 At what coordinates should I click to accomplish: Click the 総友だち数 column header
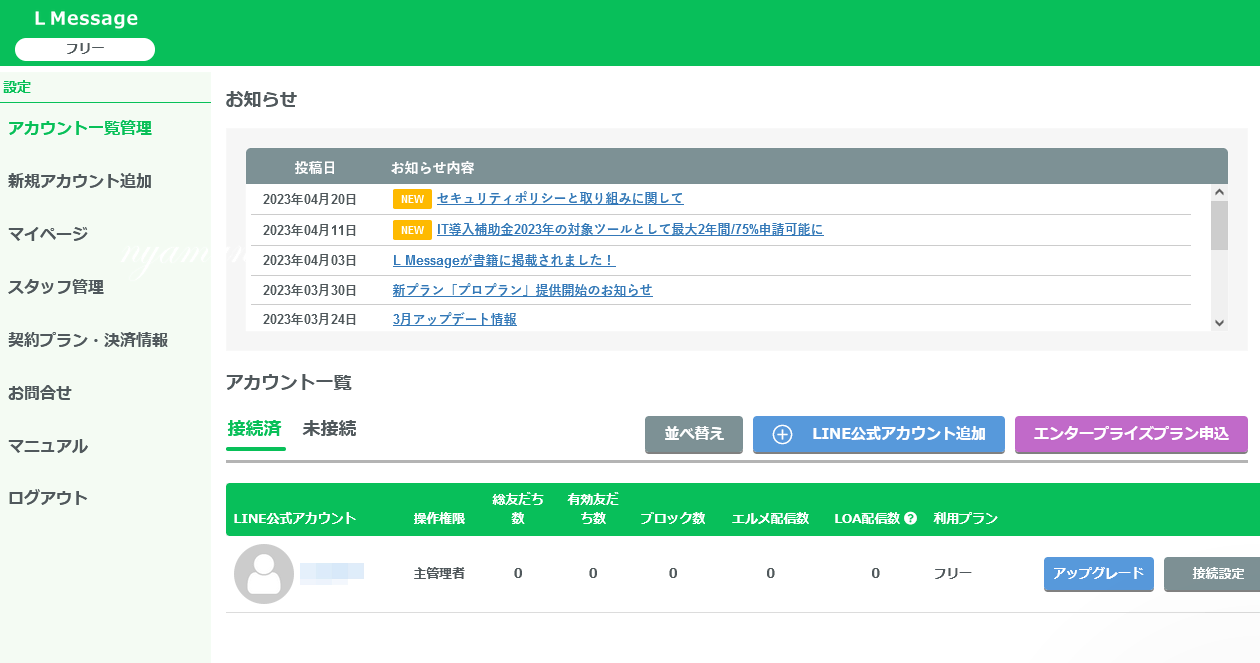coord(518,508)
